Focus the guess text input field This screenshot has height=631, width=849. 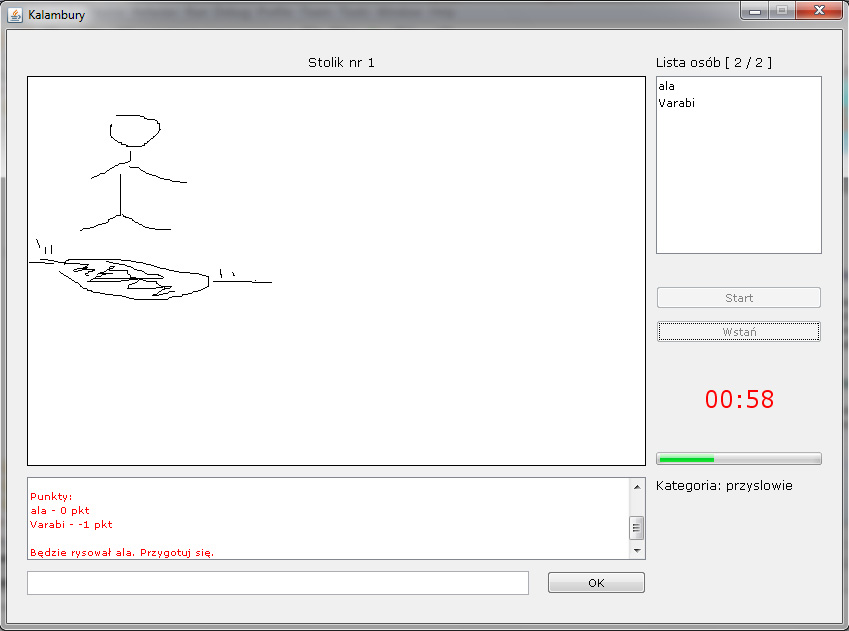click(x=277, y=583)
